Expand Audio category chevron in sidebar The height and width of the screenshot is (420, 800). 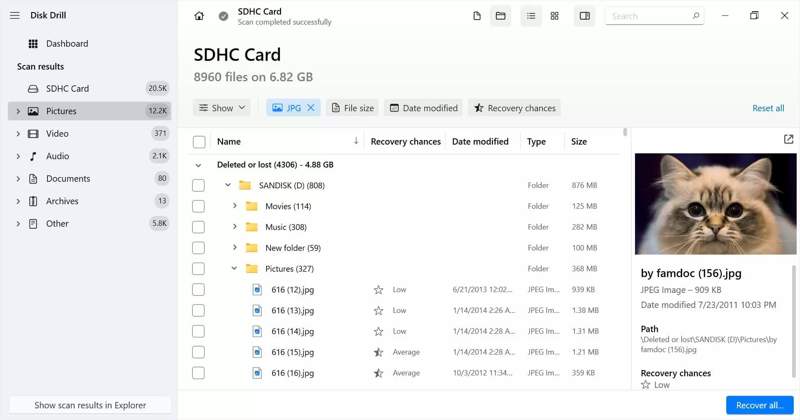click(x=18, y=156)
